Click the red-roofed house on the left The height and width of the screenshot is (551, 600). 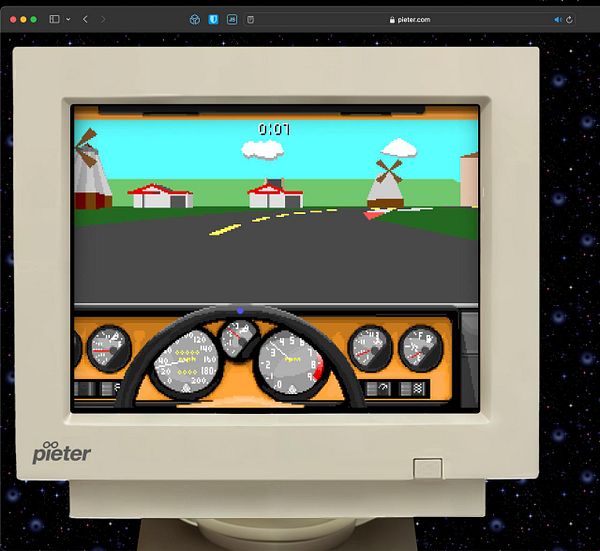click(x=160, y=196)
